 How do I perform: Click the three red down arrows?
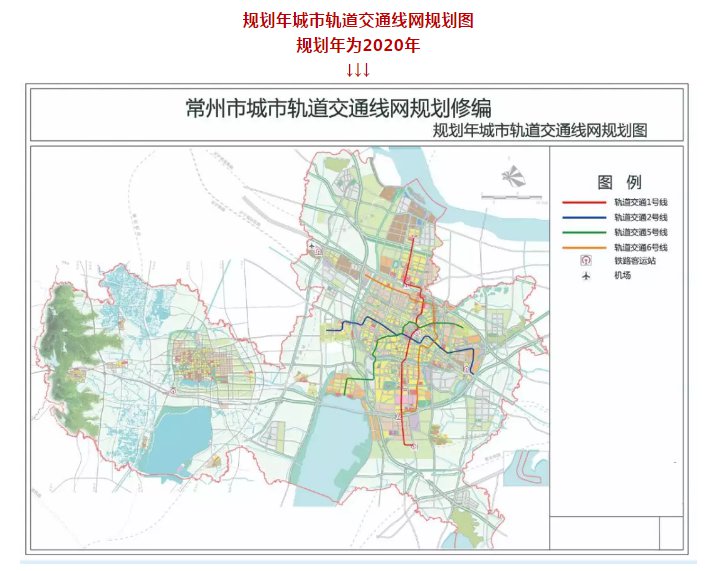pyautogui.click(x=359, y=69)
